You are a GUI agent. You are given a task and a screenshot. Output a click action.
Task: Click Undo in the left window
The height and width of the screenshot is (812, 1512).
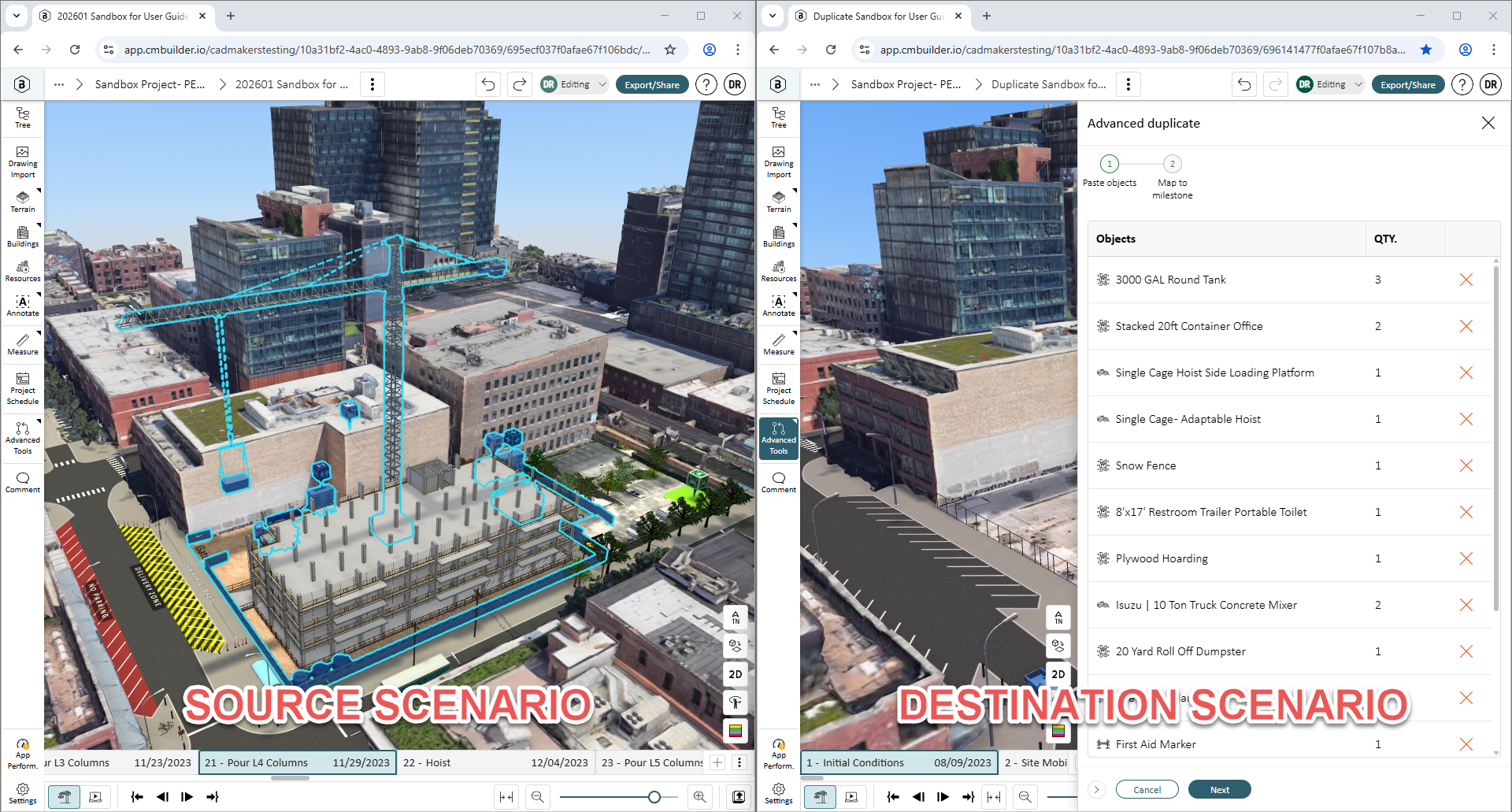tap(488, 84)
